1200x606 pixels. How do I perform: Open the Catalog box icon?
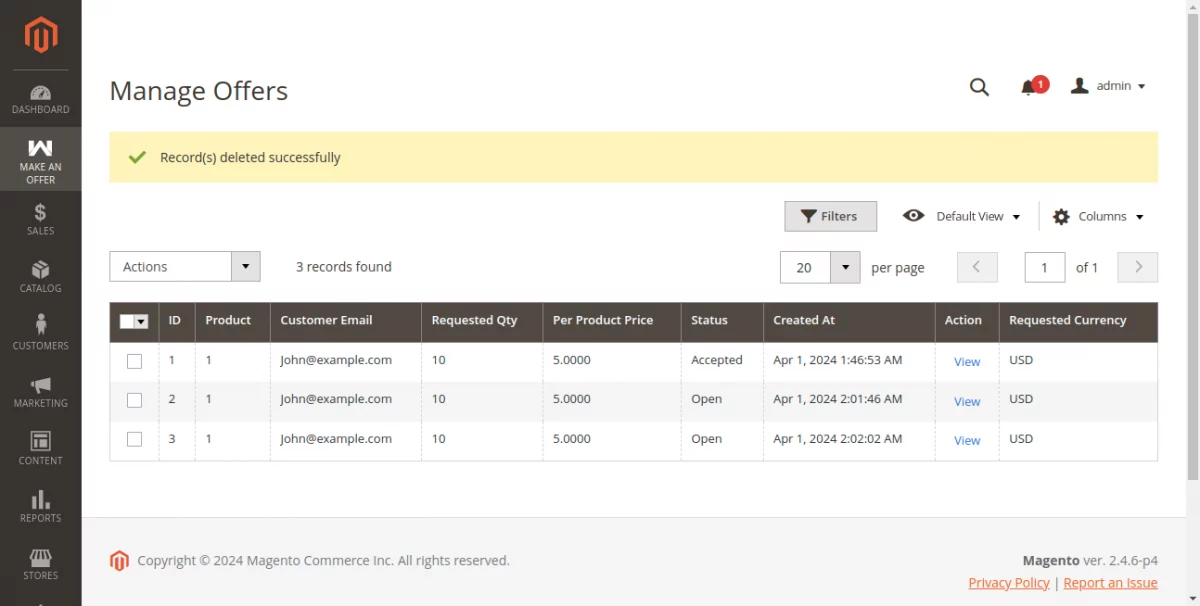click(40, 270)
